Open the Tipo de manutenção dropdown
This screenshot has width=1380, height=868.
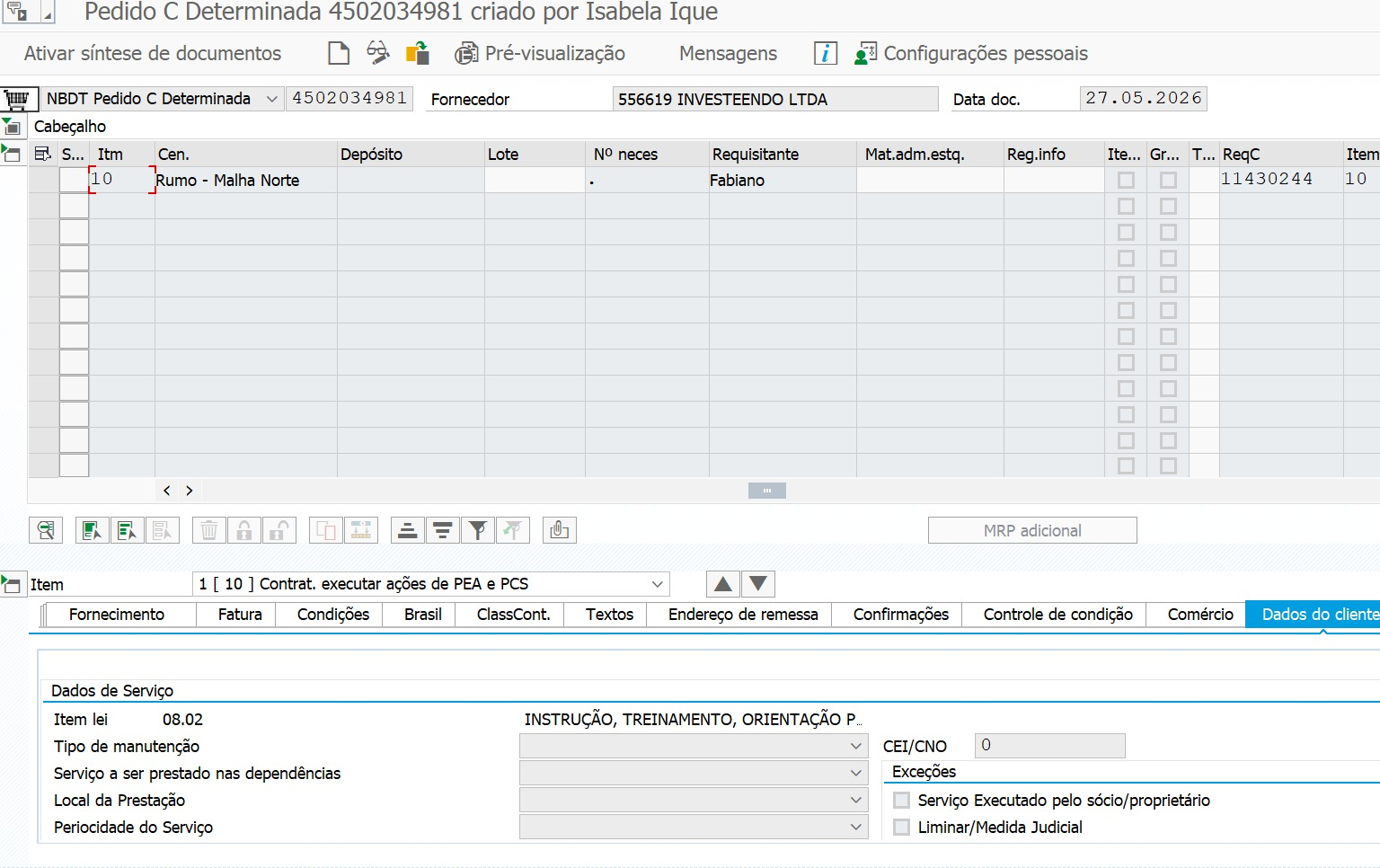[856, 746]
